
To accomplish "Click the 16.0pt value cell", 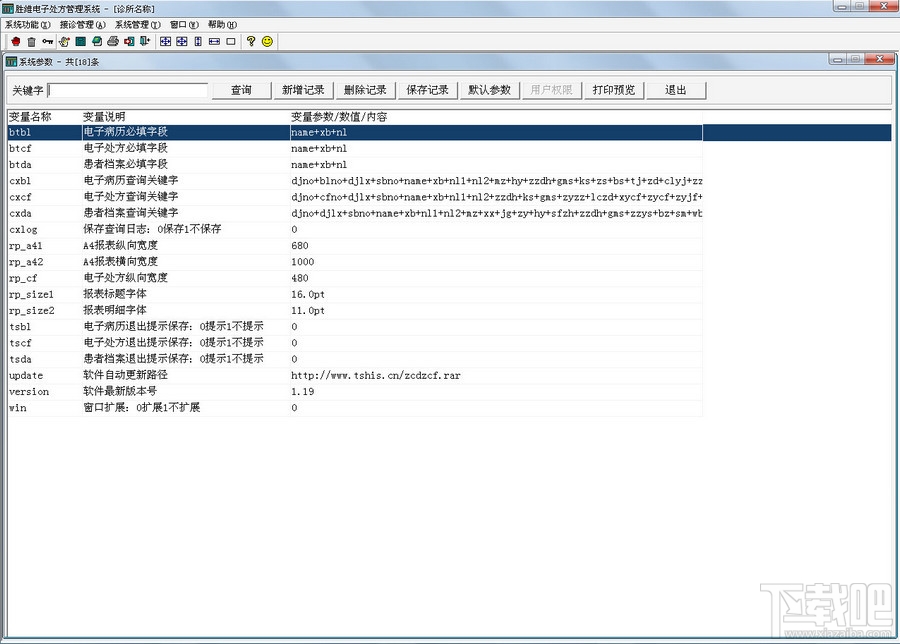I will tap(496, 294).
